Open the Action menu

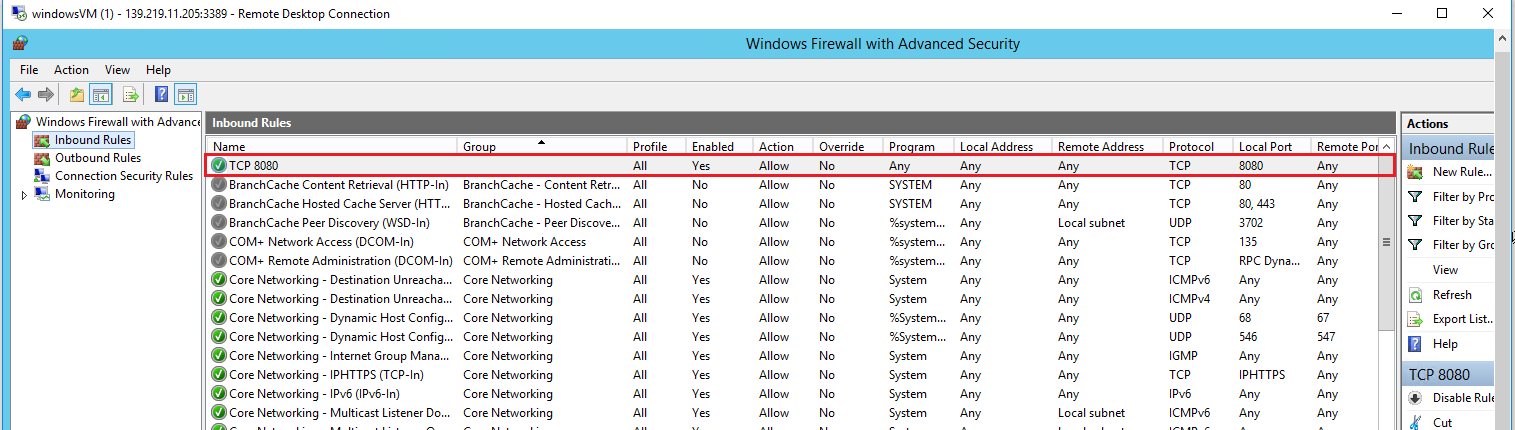point(71,70)
